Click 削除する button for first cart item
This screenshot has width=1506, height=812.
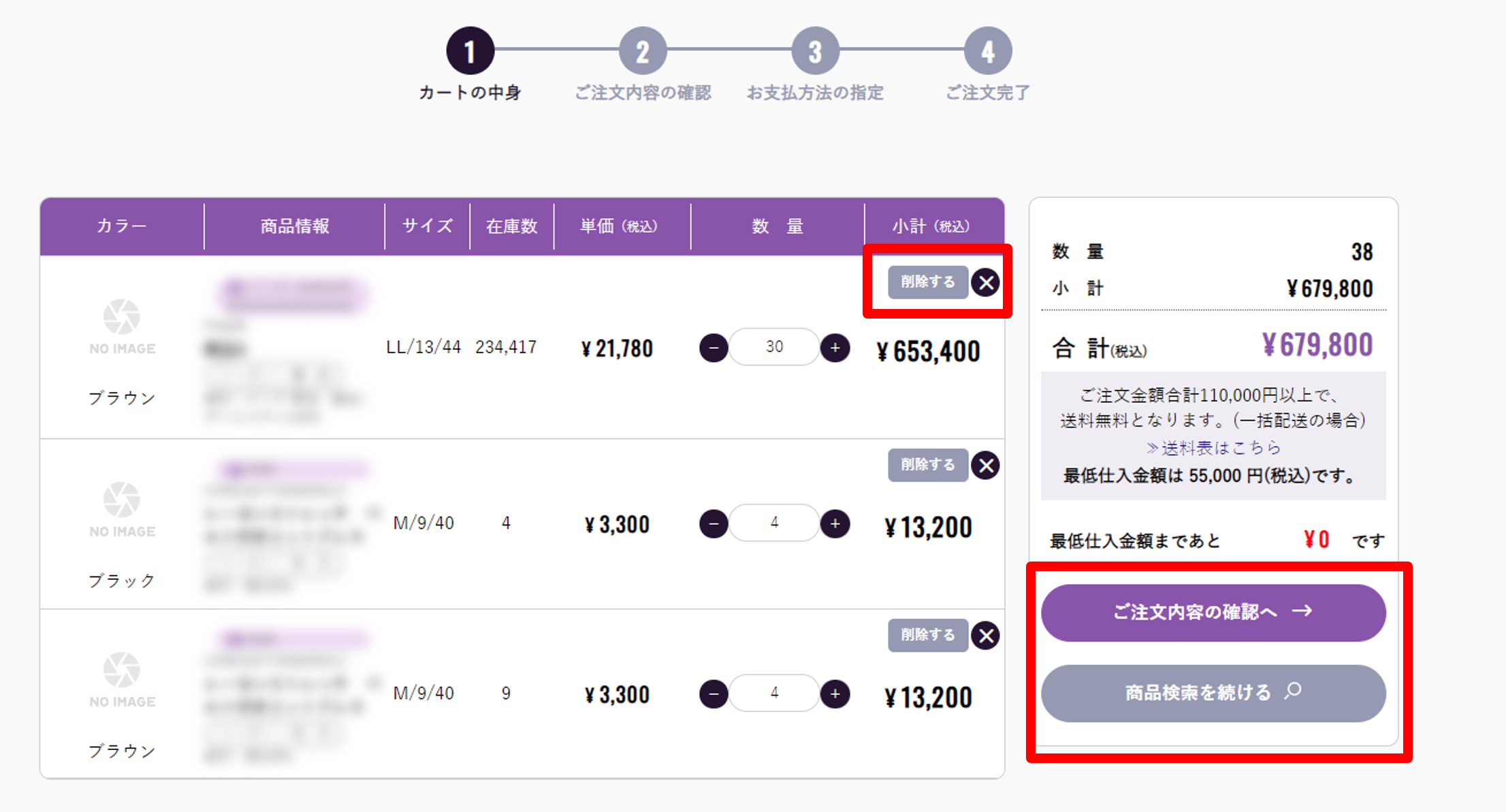pos(927,282)
